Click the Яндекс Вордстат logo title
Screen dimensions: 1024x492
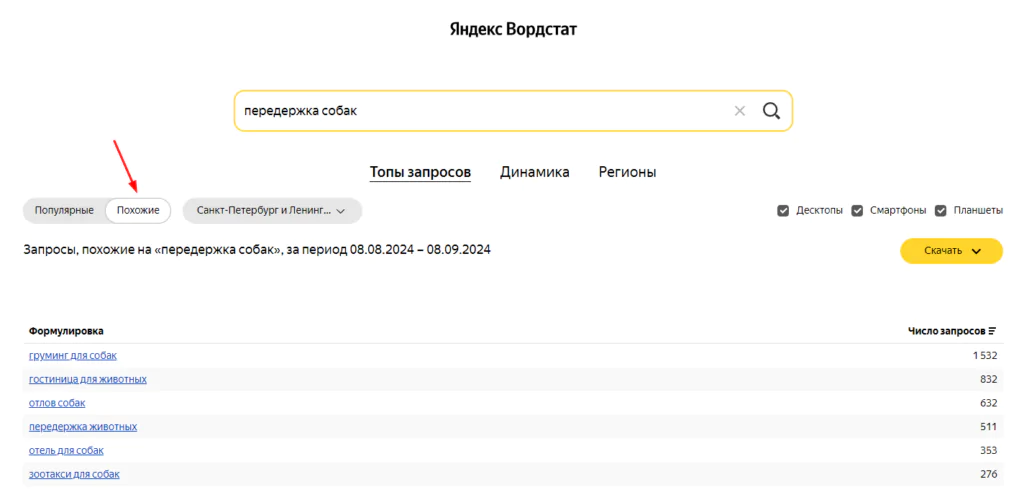pos(513,29)
